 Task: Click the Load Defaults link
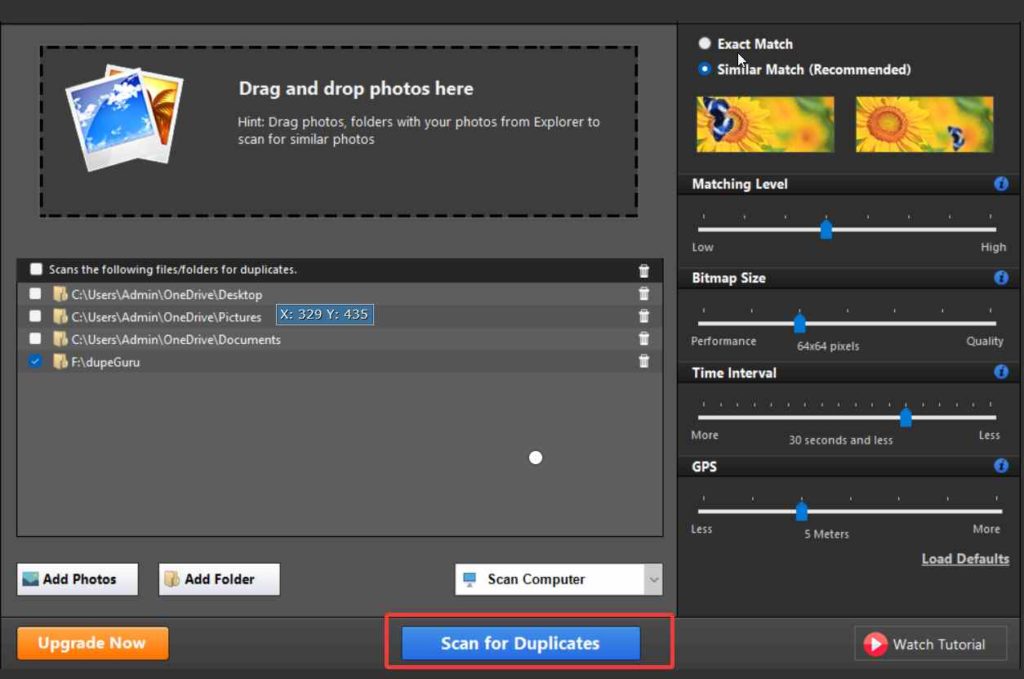[x=965, y=559]
